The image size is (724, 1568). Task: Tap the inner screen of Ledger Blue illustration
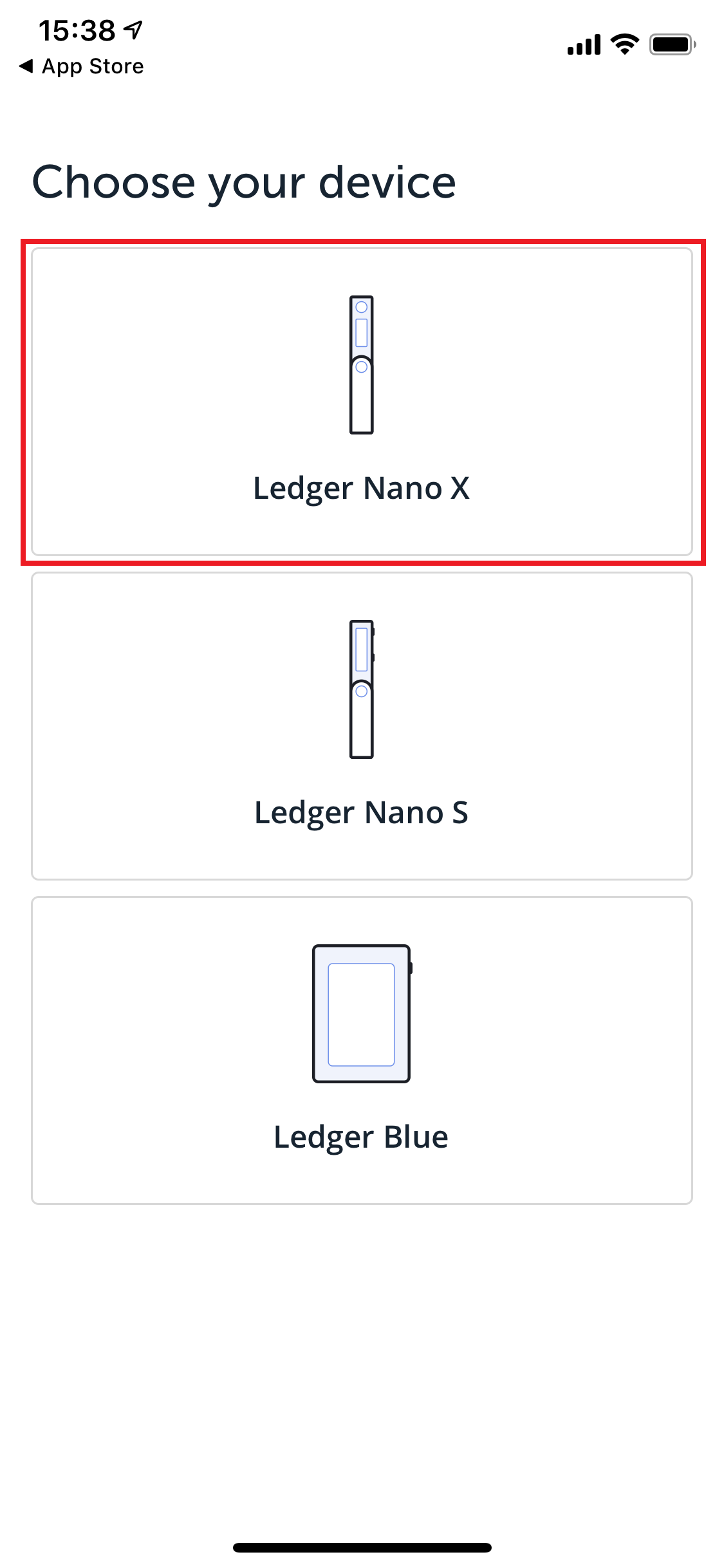pos(362,1014)
